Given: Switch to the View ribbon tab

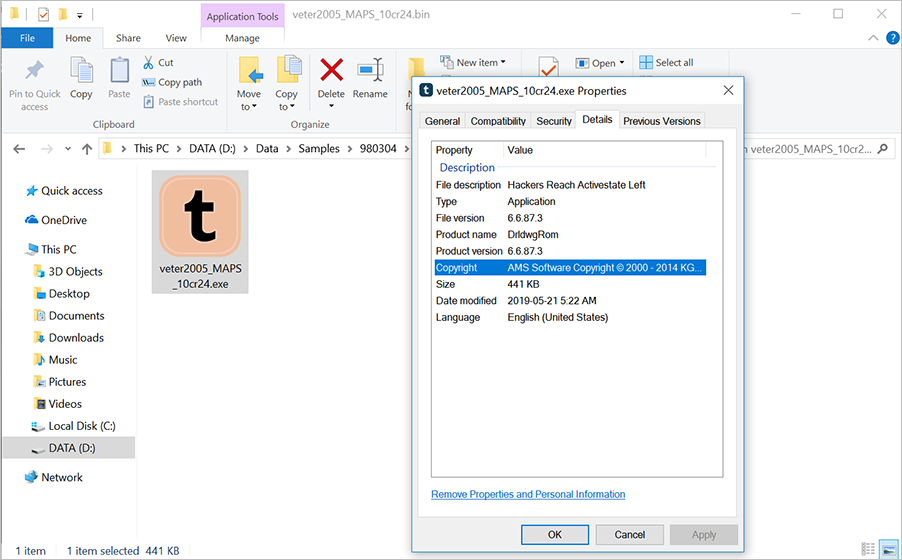Looking at the screenshot, I should pyautogui.click(x=176, y=38).
